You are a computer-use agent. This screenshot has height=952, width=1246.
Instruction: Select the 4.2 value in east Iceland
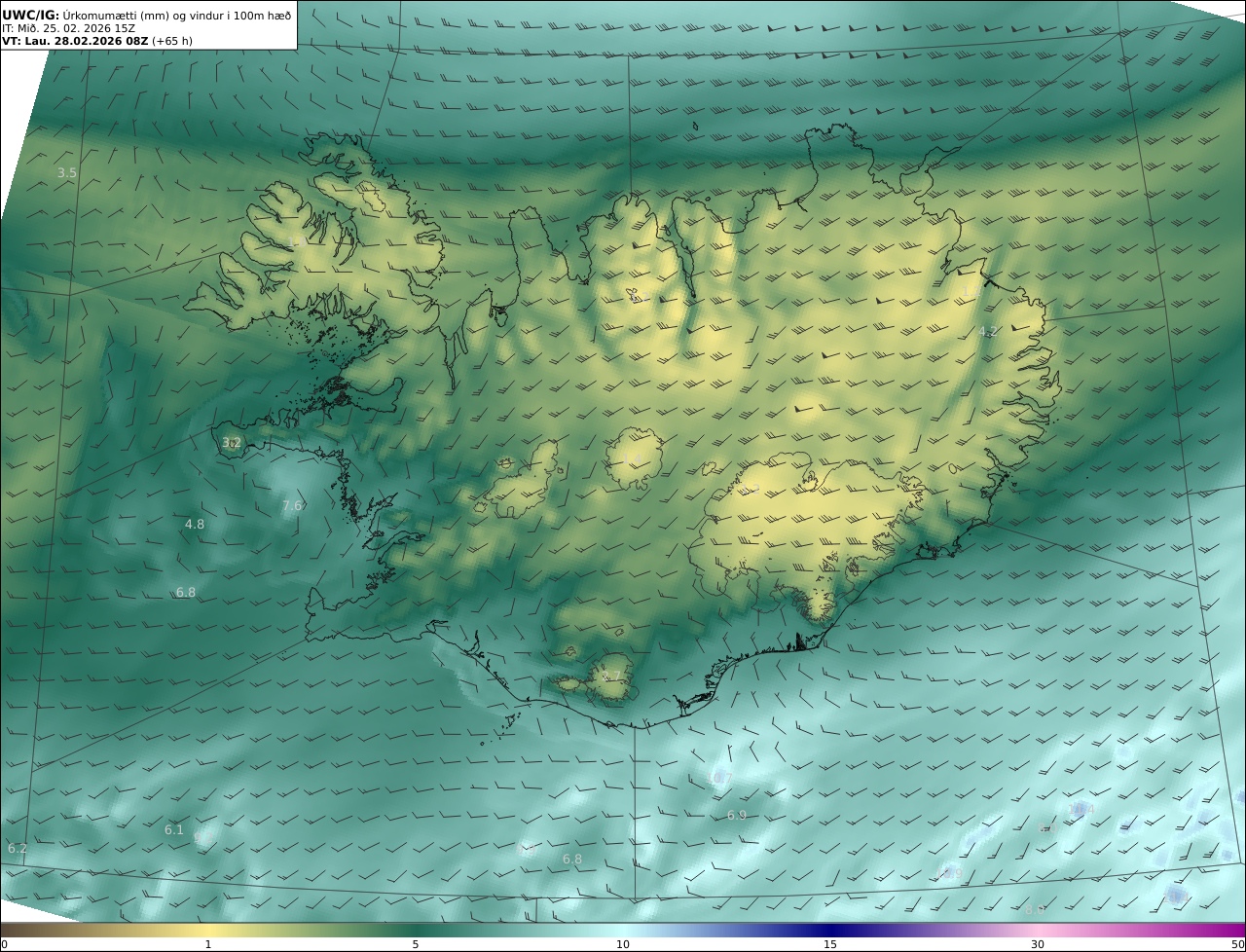988,332
